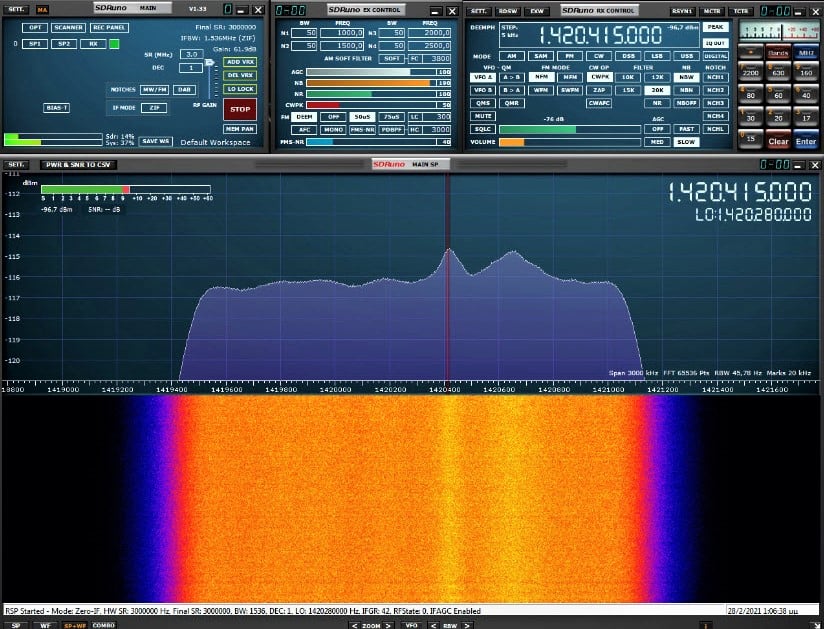824x629 pixels.
Task: Click the MHz keypad button
Action: [x=806, y=52]
